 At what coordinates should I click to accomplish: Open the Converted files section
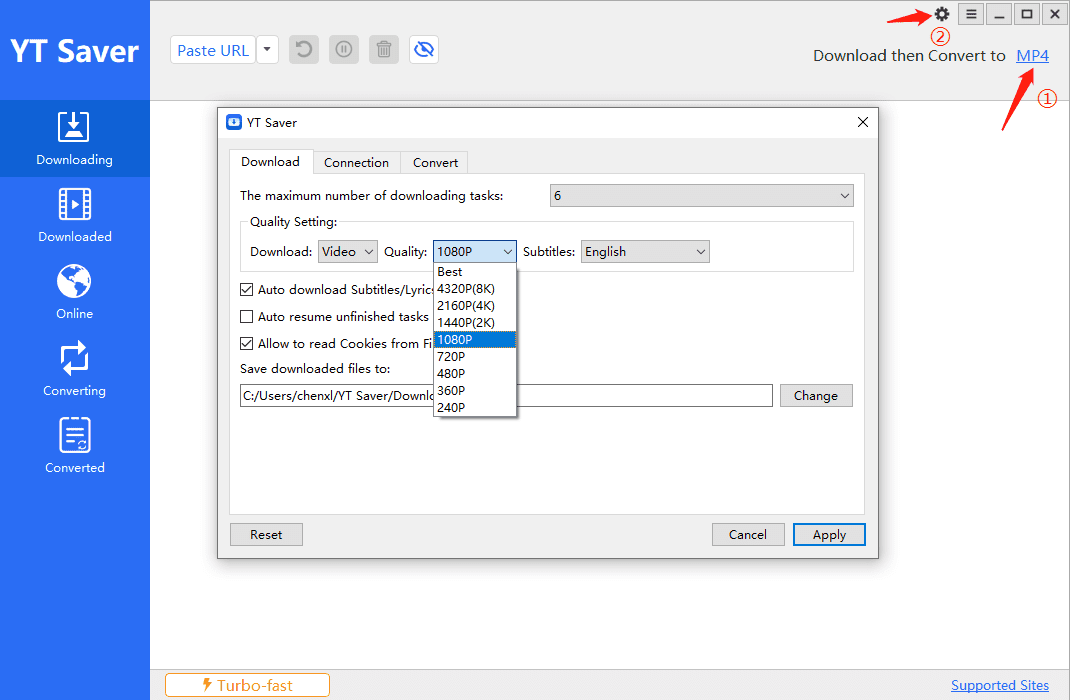pos(74,447)
